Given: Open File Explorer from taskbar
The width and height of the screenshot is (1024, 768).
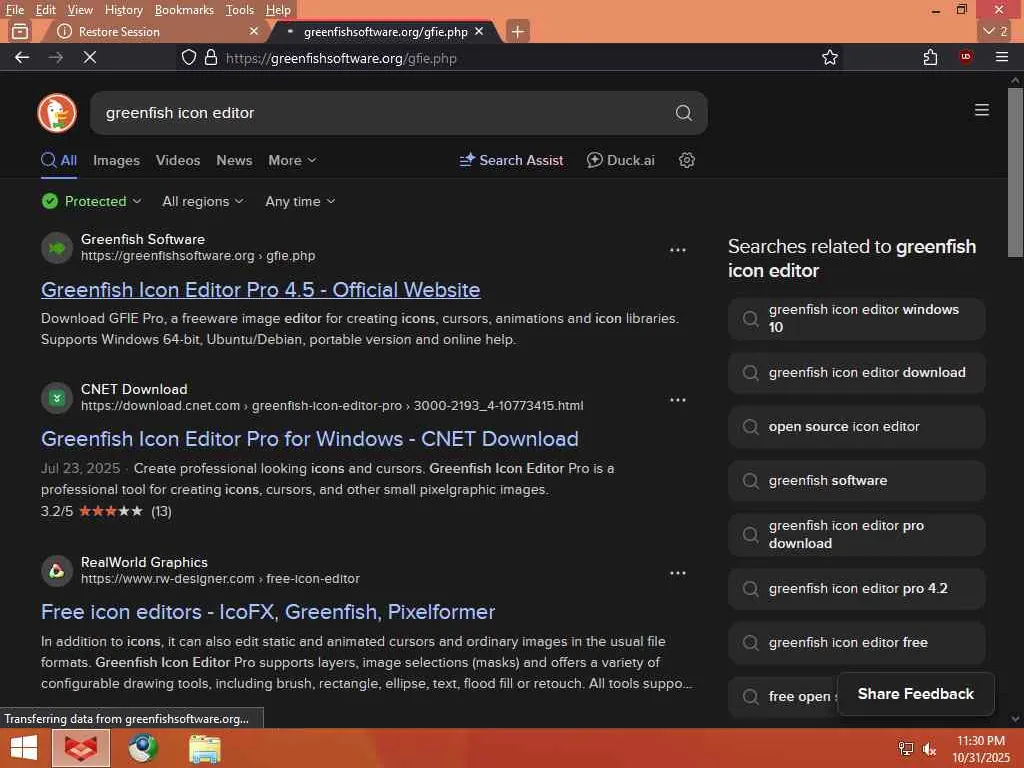Looking at the screenshot, I should pyautogui.click(x=204, y=748).
